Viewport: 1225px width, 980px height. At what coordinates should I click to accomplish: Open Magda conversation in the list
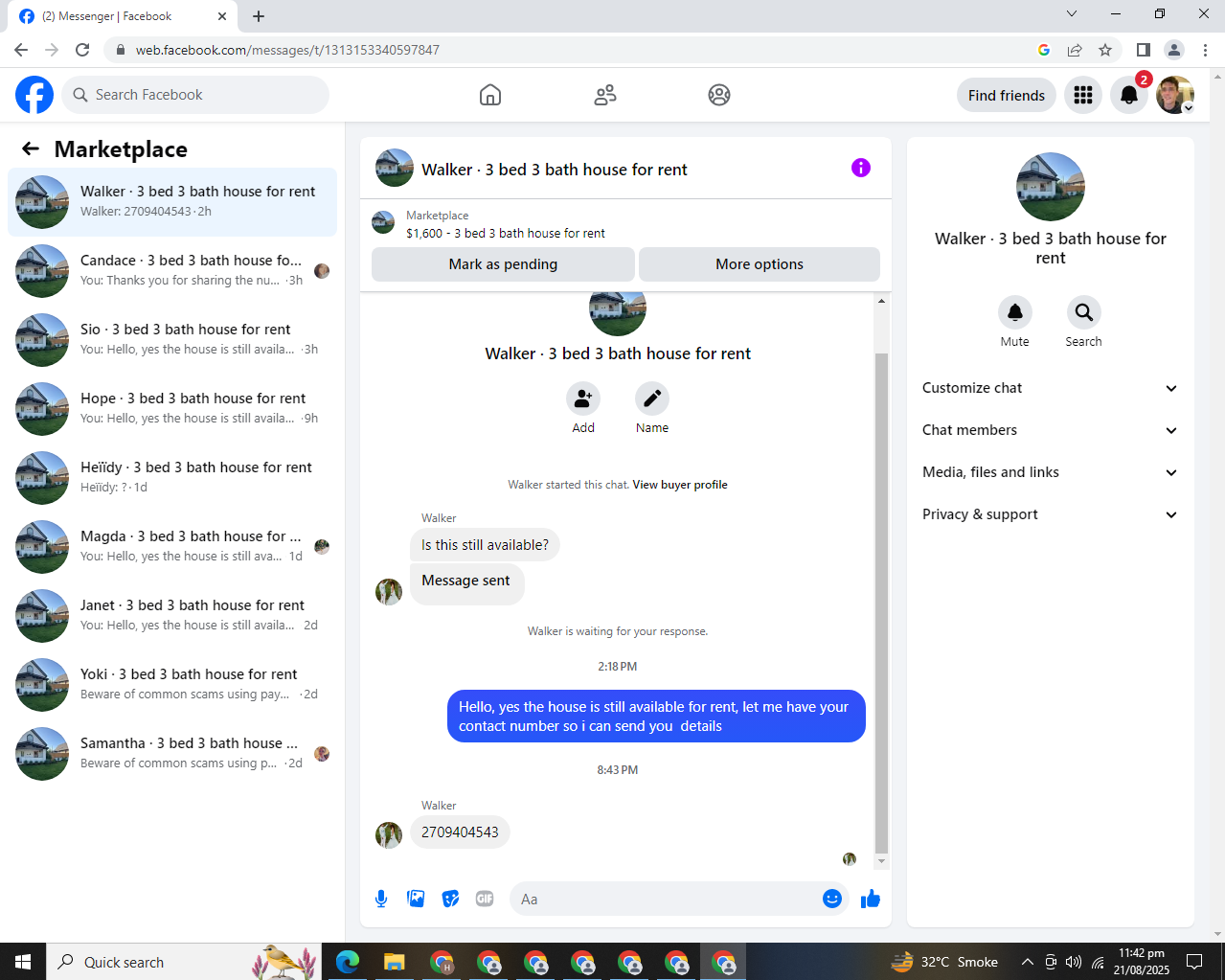pos(172,547)
